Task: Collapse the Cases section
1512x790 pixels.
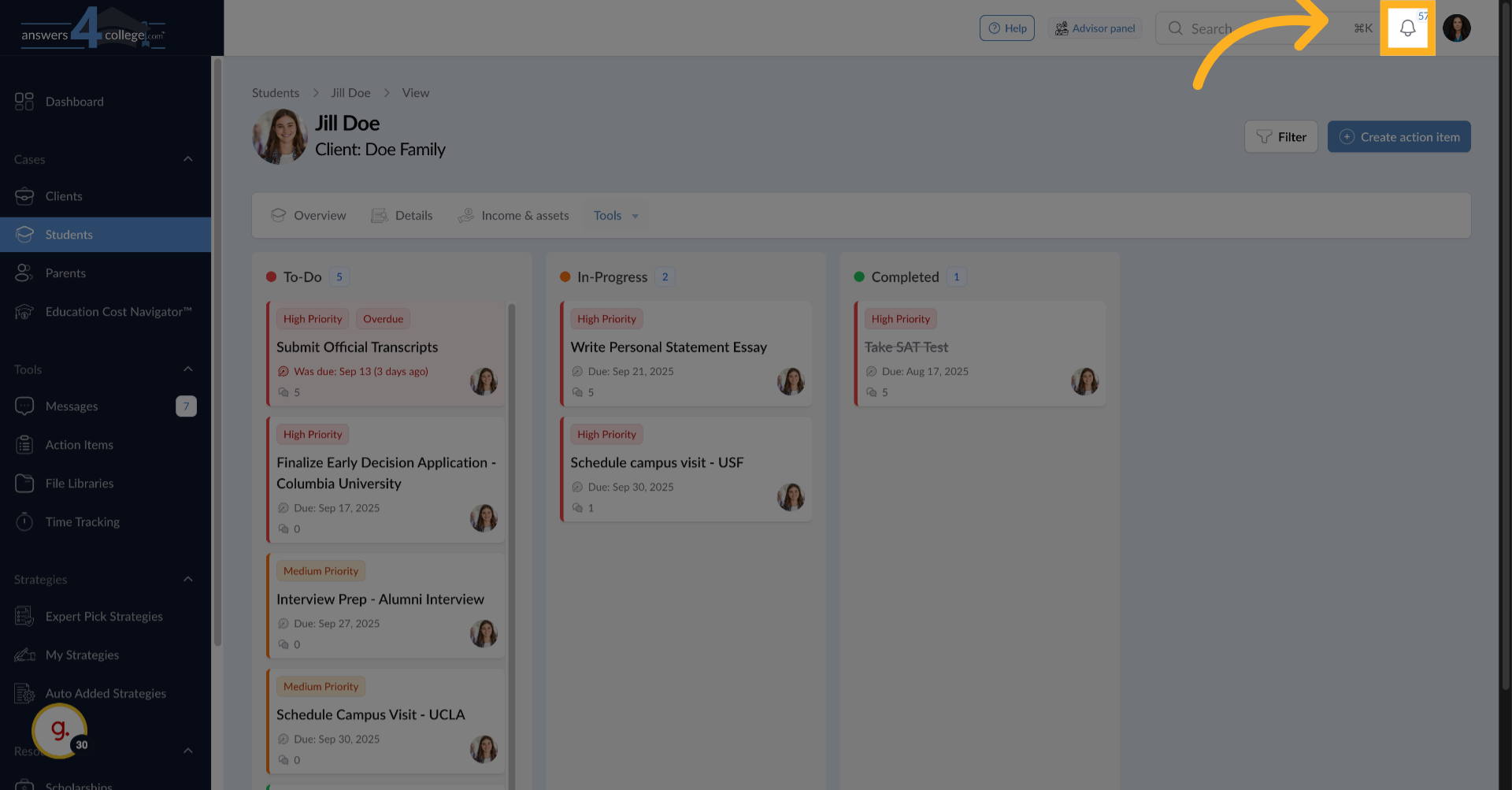Action: click(188, 158)
